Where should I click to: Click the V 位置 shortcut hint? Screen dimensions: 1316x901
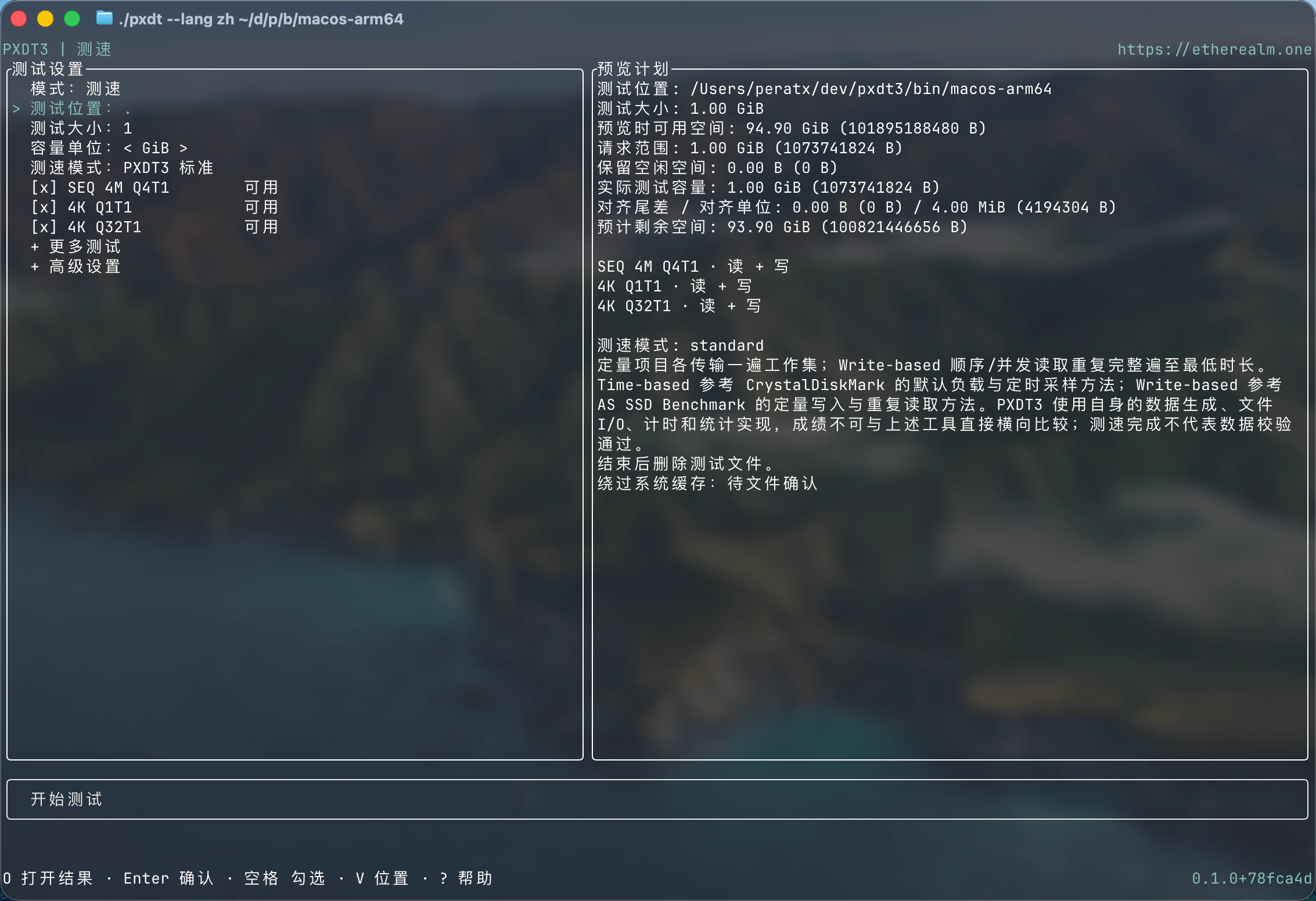coord(382,878)
